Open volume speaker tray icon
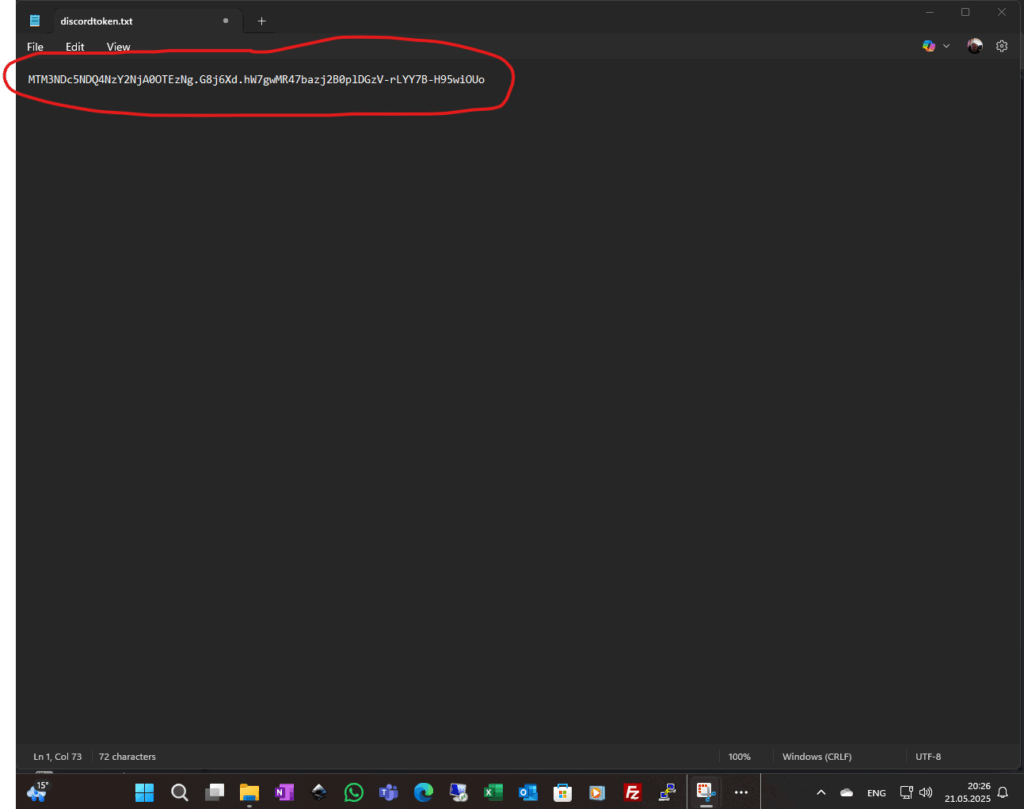Viewport: 1024px width, 809px height. tap(925, 793)
